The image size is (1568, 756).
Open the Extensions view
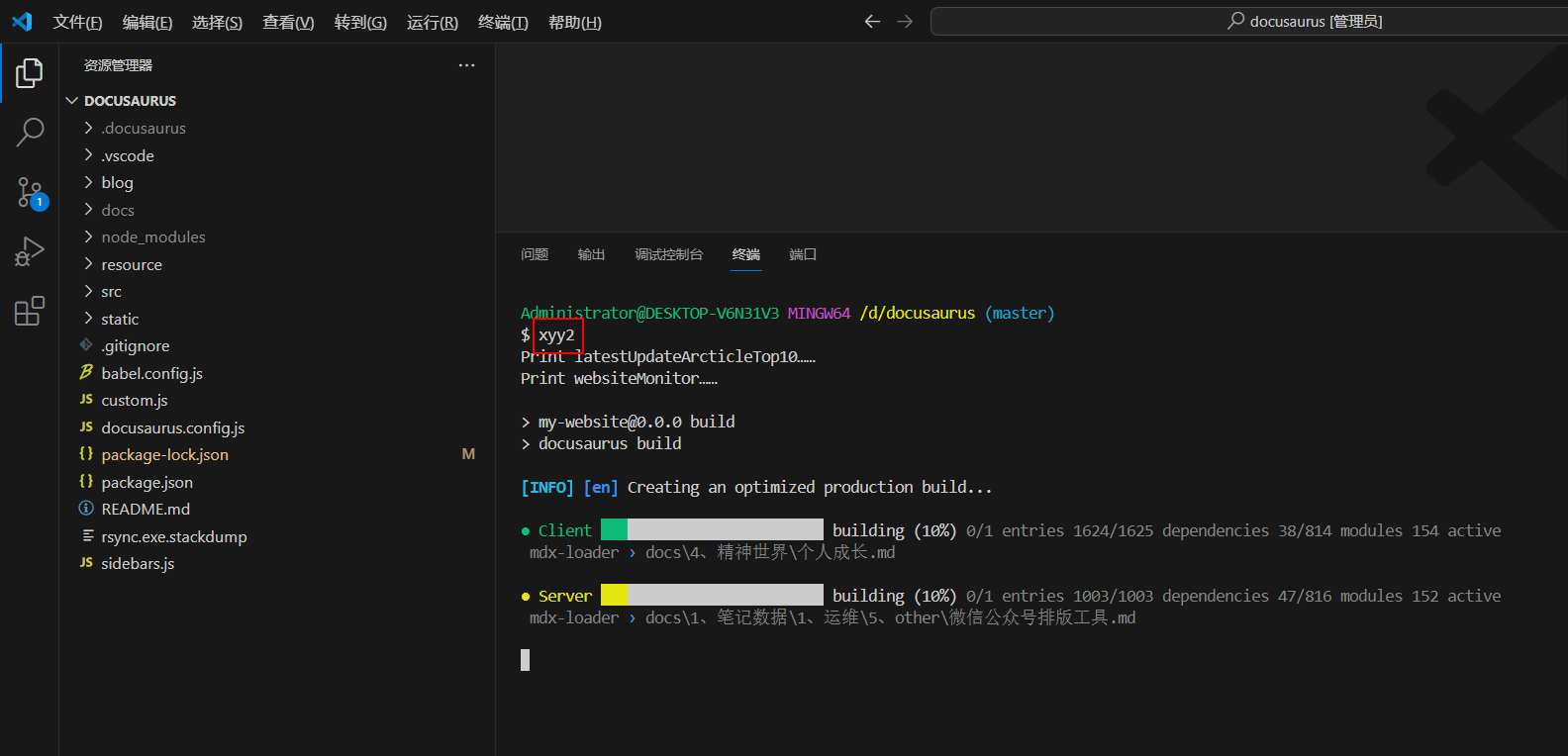[30, 311]
